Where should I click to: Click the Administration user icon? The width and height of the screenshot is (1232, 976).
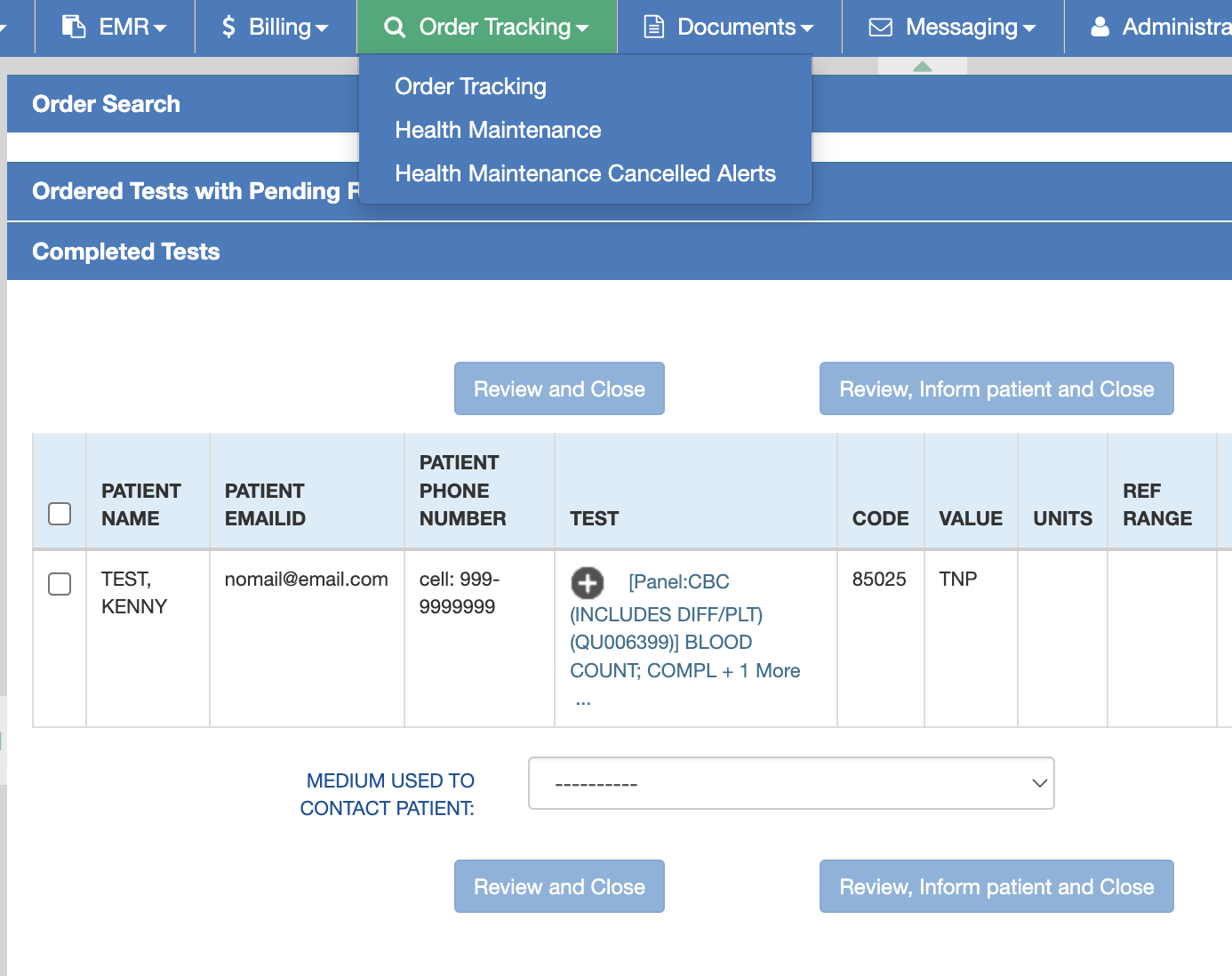click(1100, 27)
